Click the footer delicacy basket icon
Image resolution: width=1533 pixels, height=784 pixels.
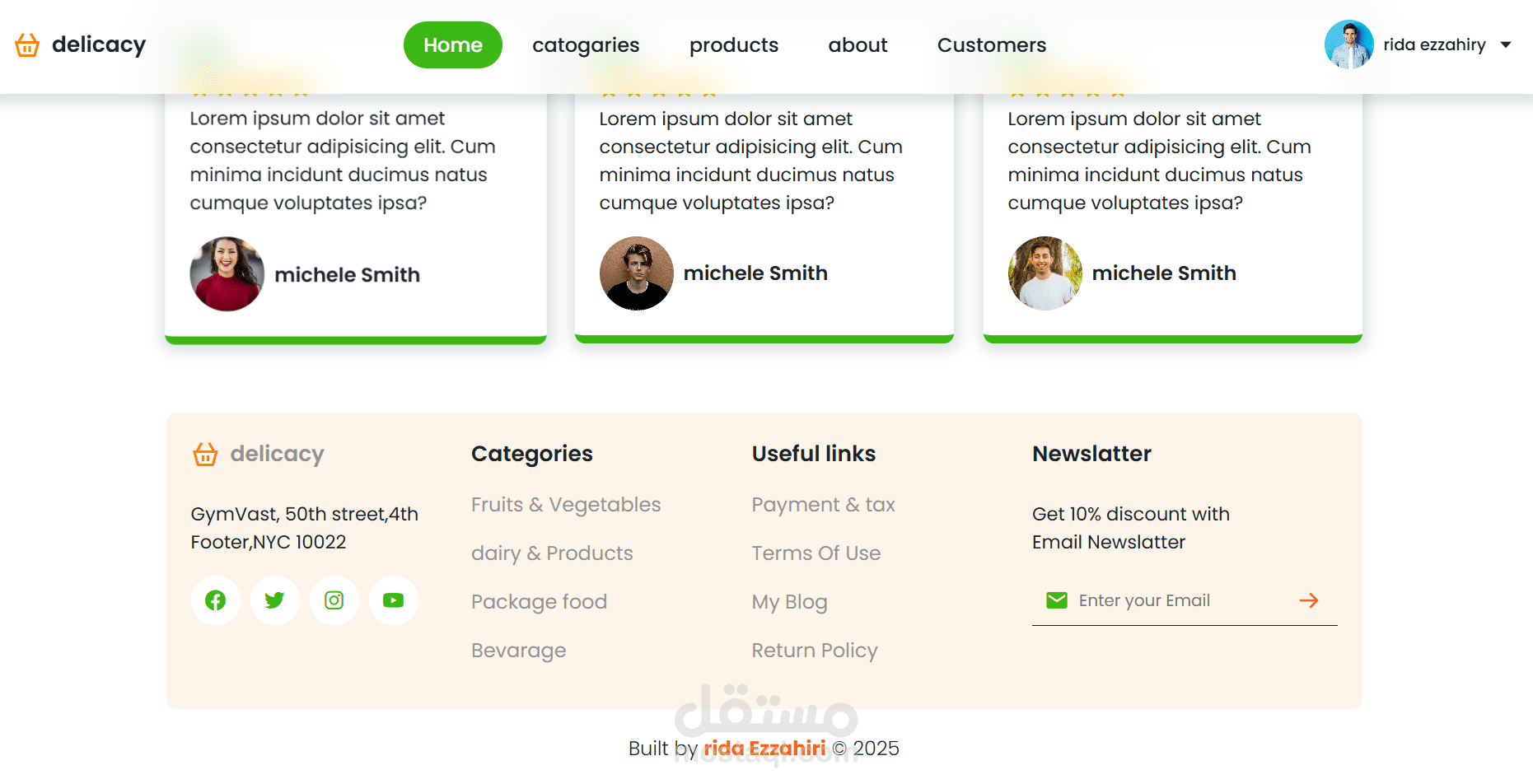pyautogui.click(x=205, y=454)
